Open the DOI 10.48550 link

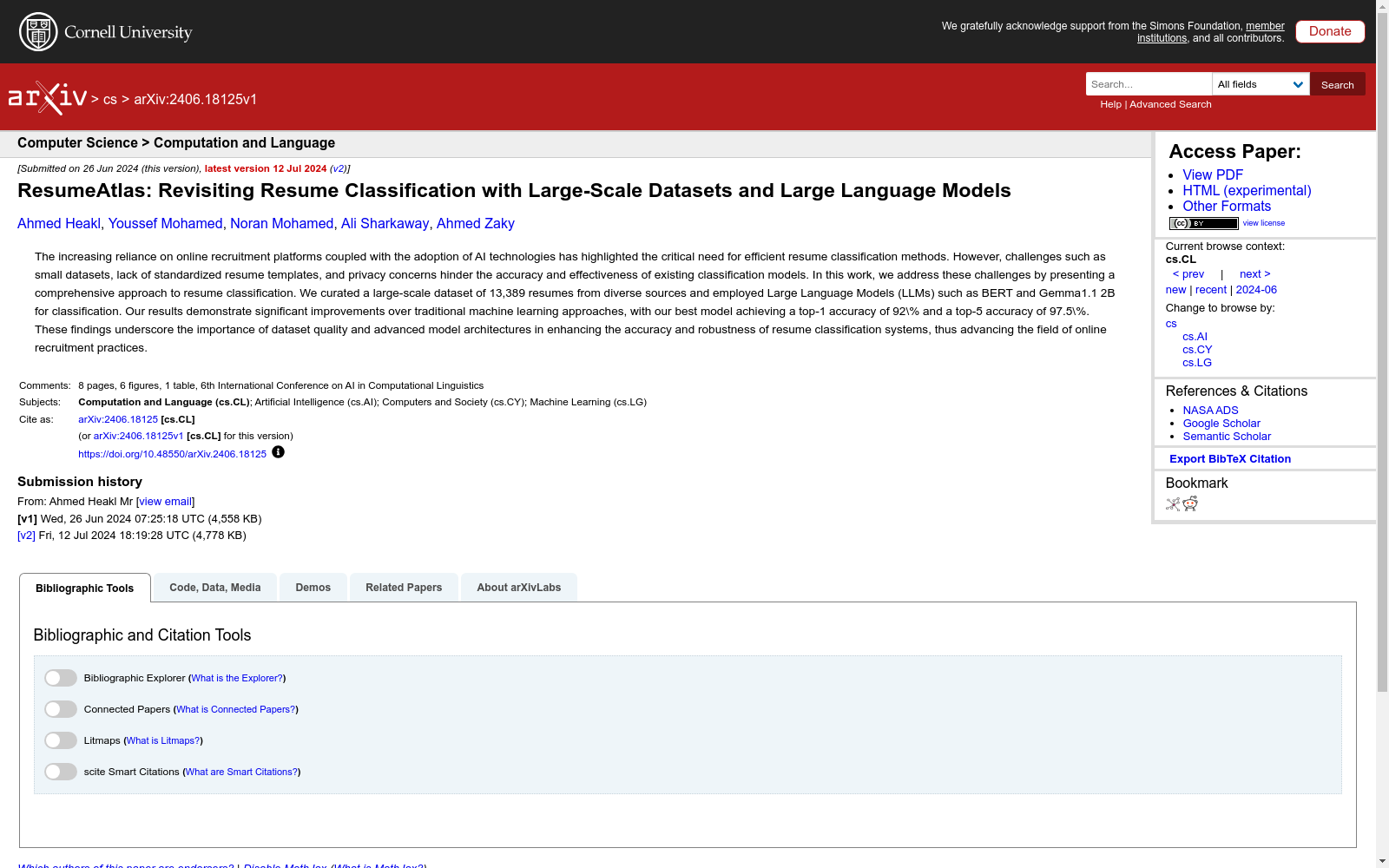pos(172,454)
